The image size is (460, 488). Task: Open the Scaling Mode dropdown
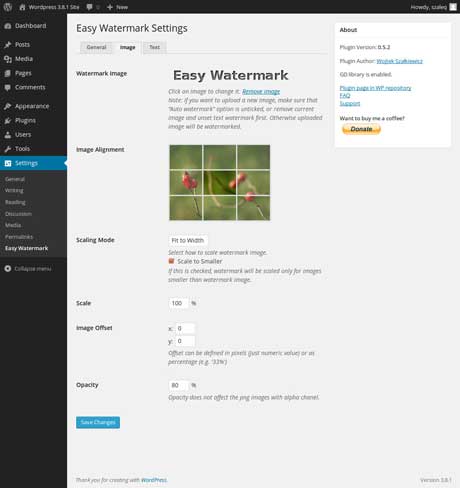pos(188,240)
